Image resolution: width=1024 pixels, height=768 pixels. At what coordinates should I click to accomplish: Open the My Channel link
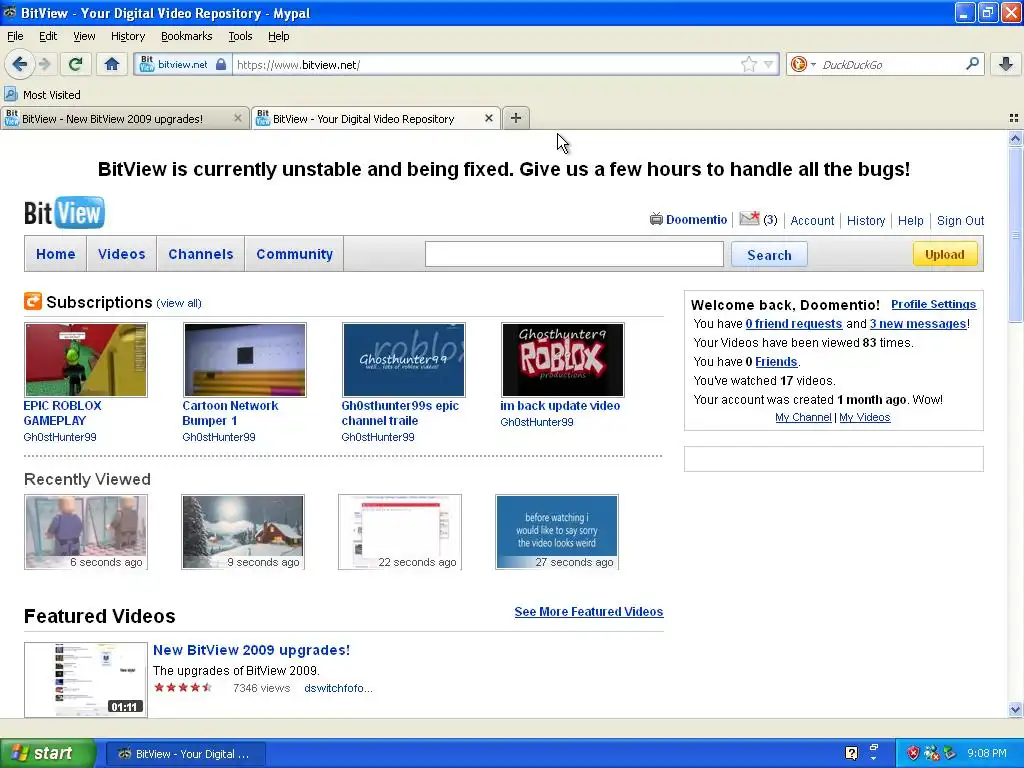click(x=803, y=417)
